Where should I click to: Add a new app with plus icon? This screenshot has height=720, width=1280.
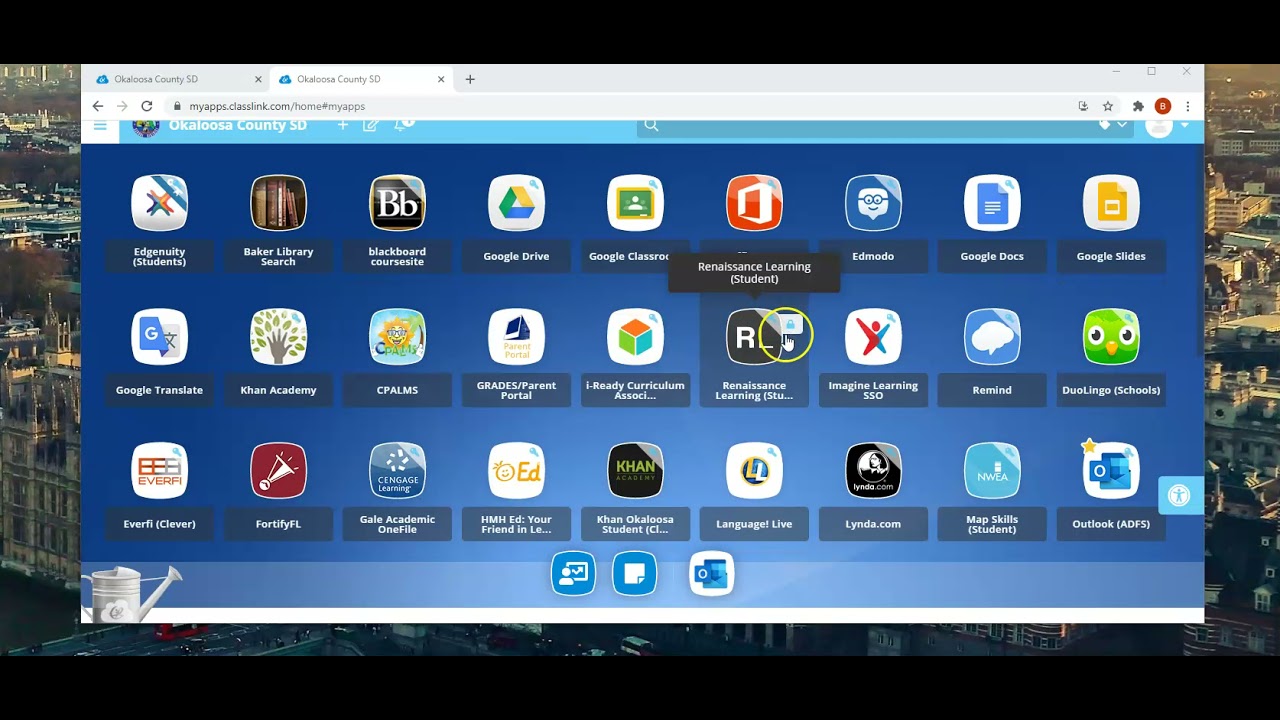(x=343, y=125)
